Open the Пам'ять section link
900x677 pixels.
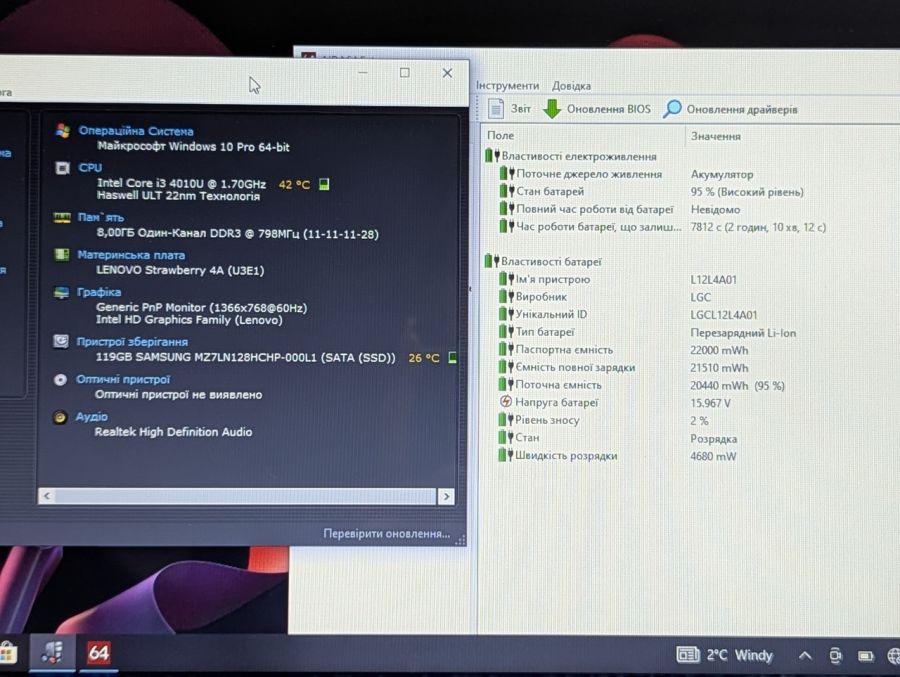click(100, 218)
